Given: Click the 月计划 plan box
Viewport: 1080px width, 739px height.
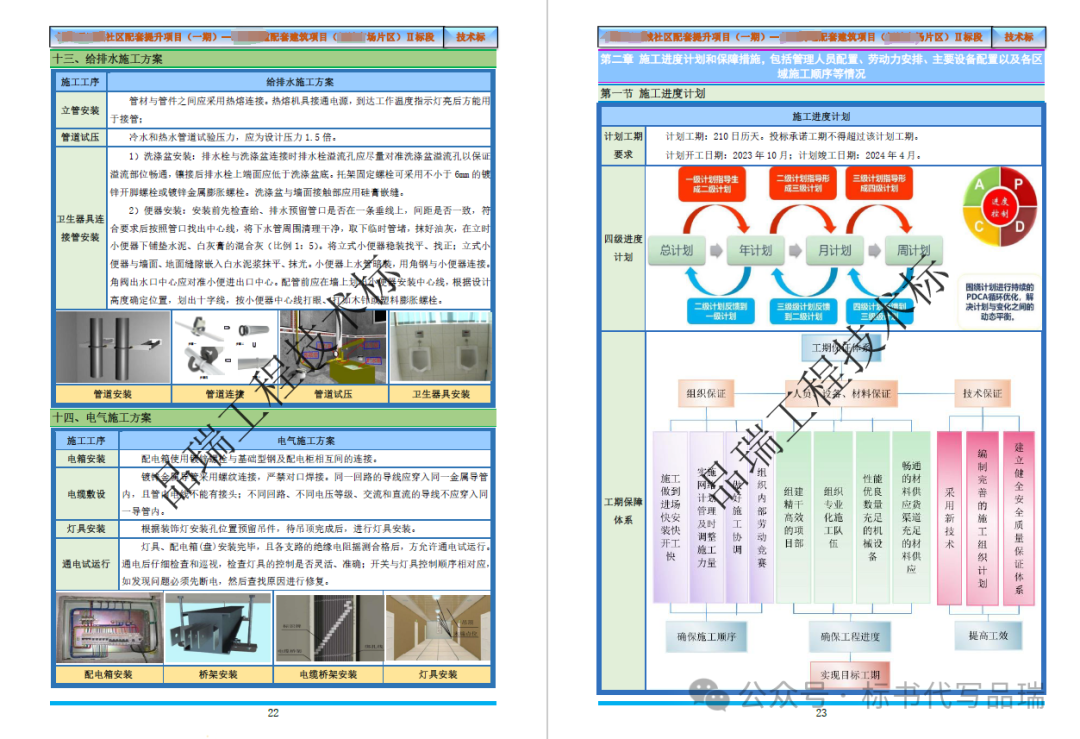Looking at the screenshot, I should pos(834,250).
